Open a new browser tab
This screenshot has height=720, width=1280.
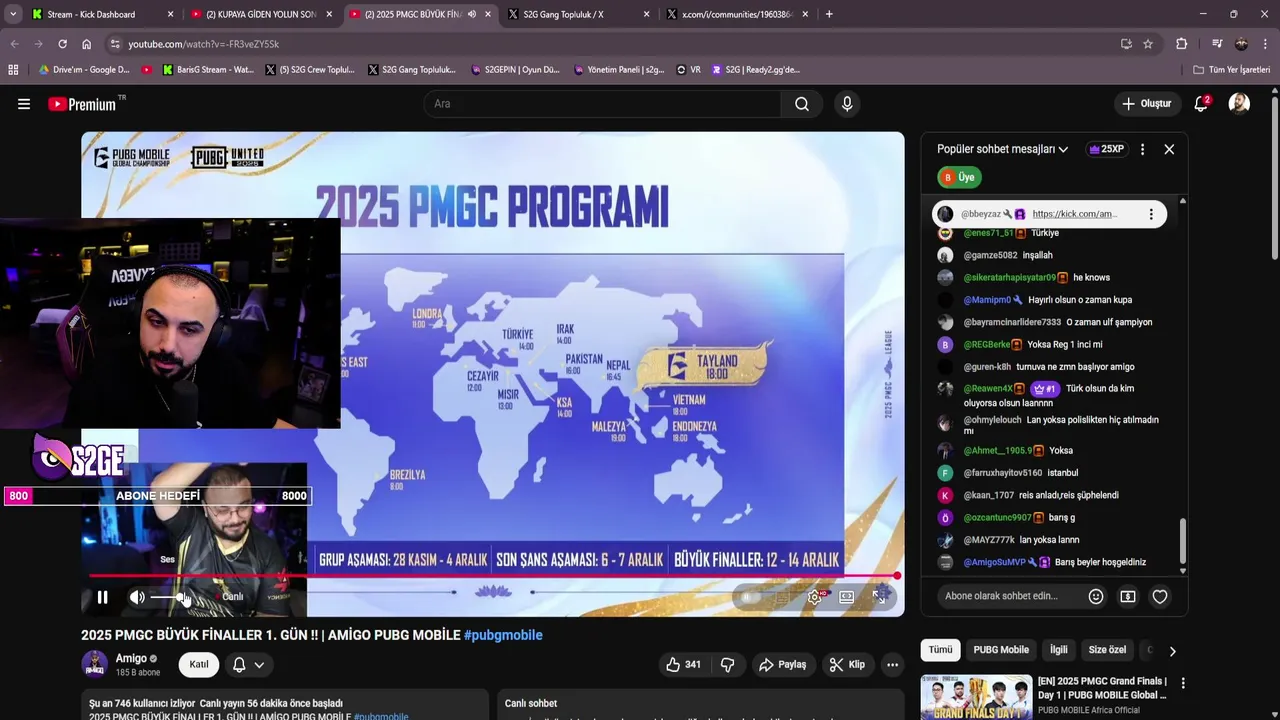point(829,14)
